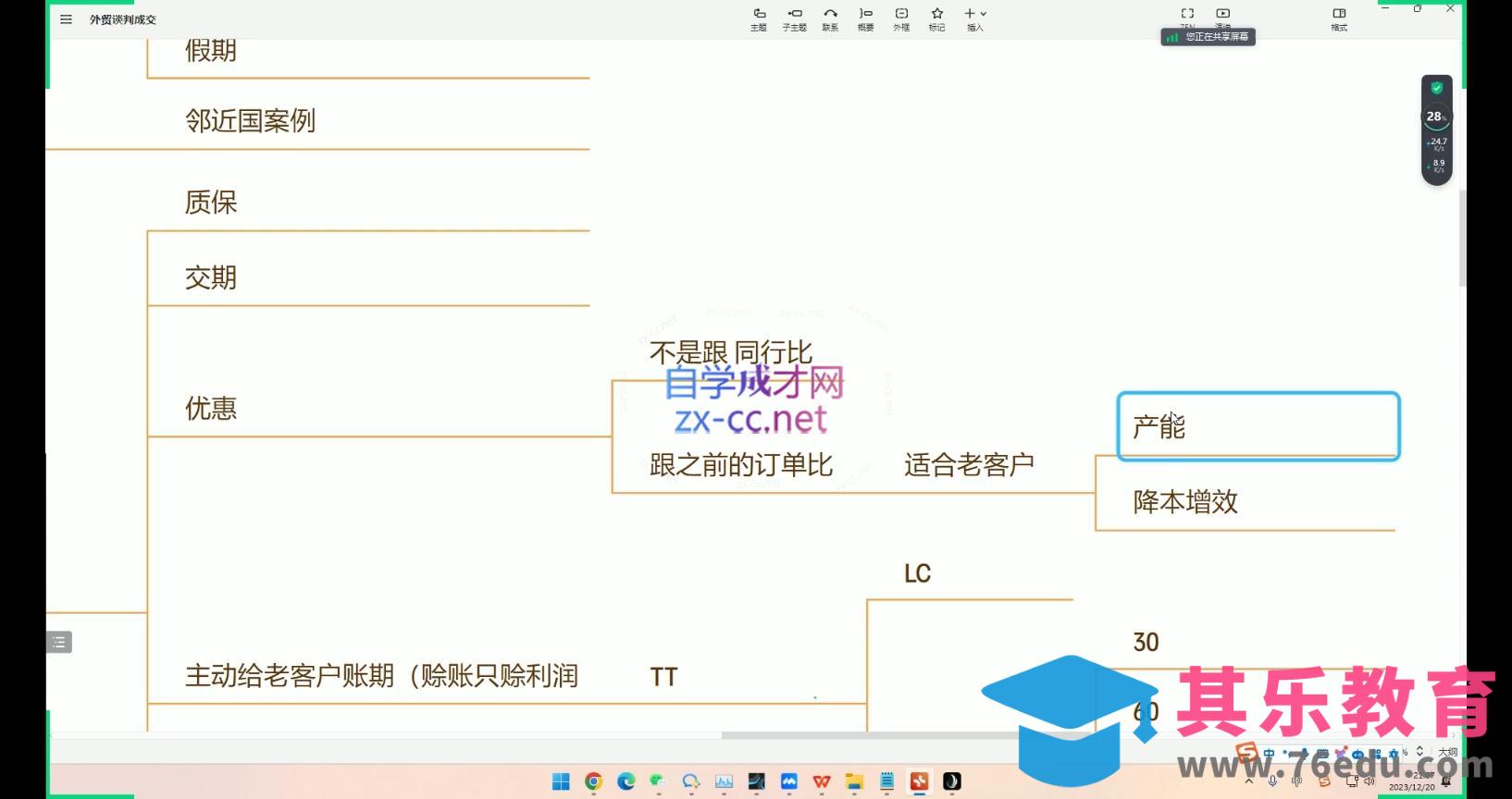This screenshot has height=799, width=1512.
Task: Toggle the 格式 (Format) panel
Action: 1339,18
